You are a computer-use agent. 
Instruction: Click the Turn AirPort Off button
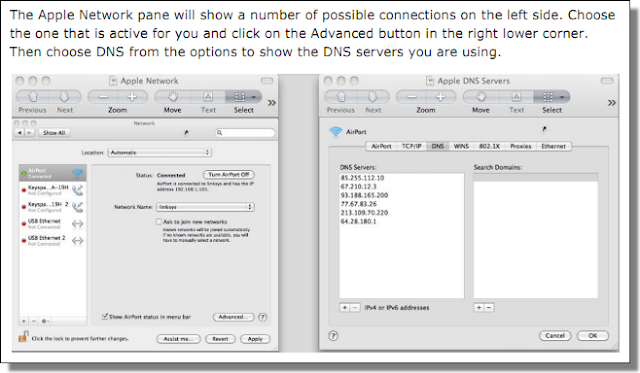click(x=229, y=175)
